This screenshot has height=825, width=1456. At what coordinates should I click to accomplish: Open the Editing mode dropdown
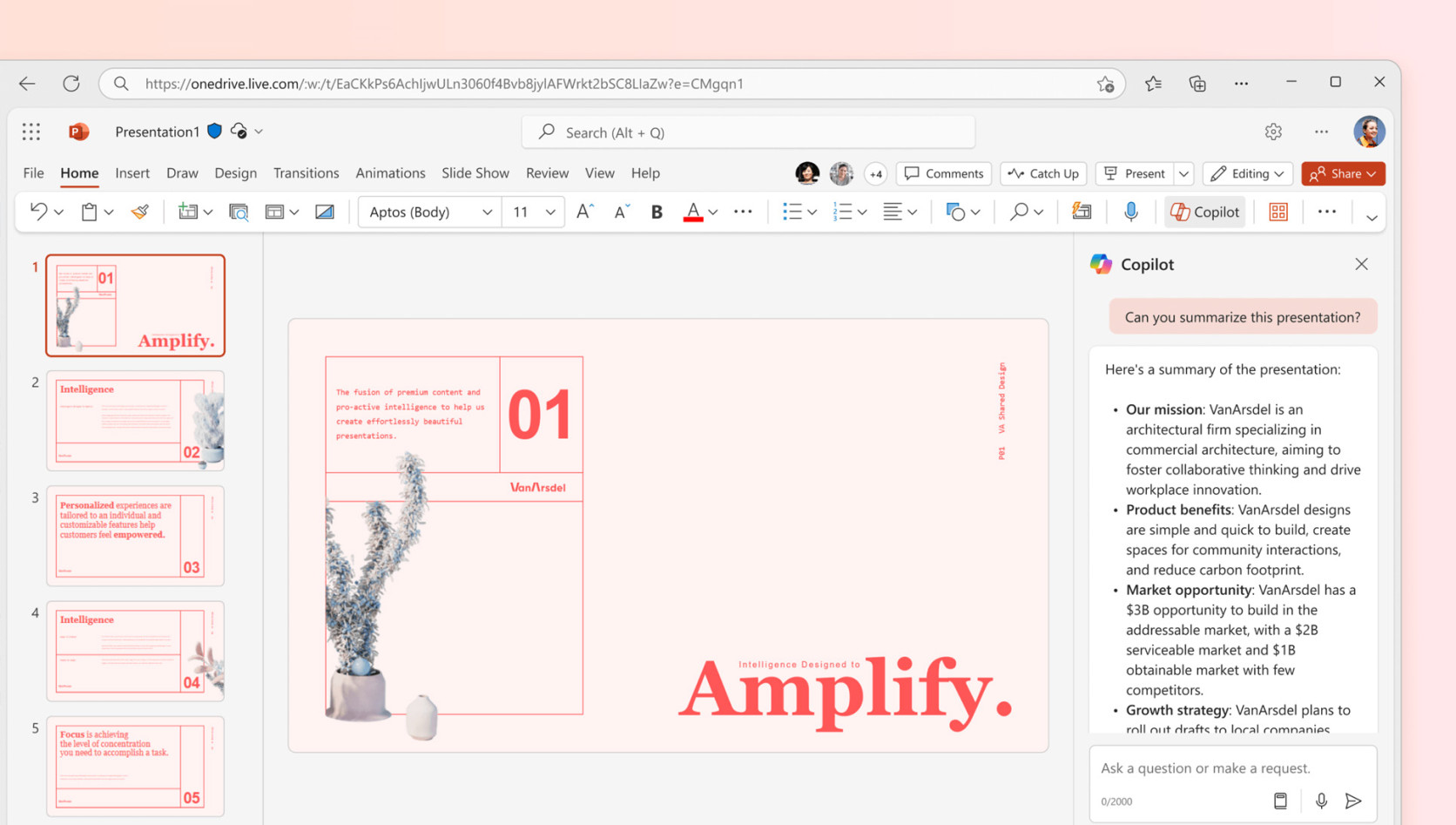(1247, 173)
